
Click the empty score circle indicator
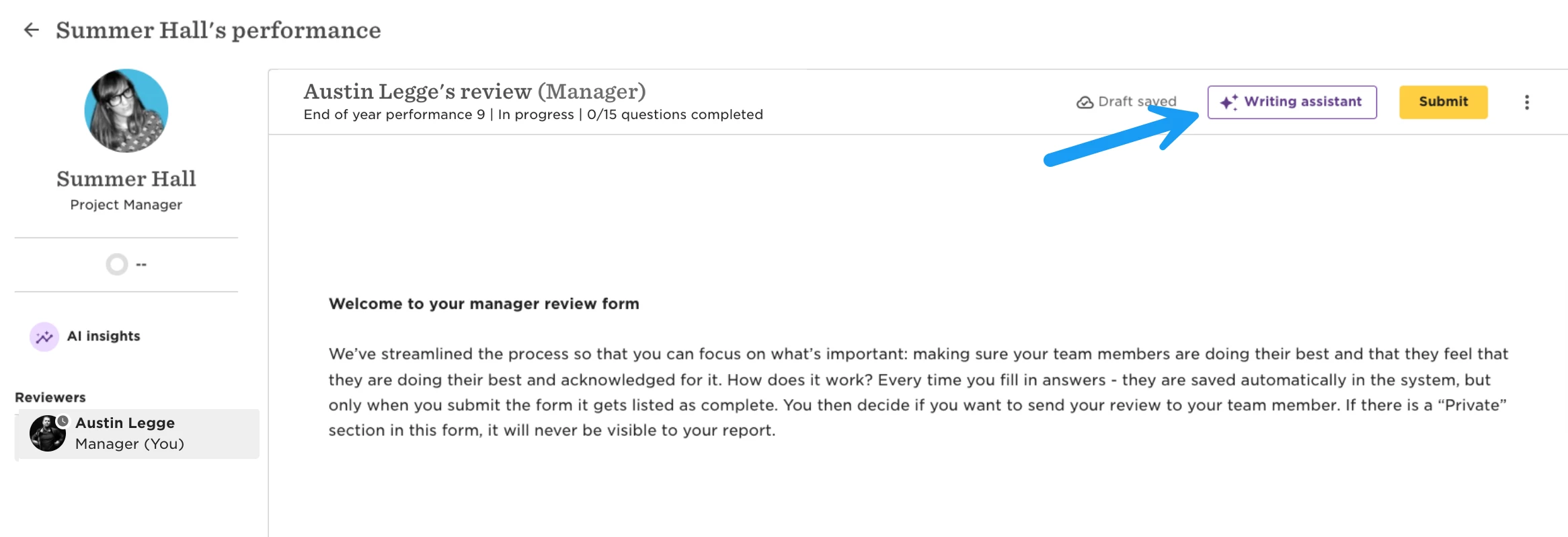[117, 264]
